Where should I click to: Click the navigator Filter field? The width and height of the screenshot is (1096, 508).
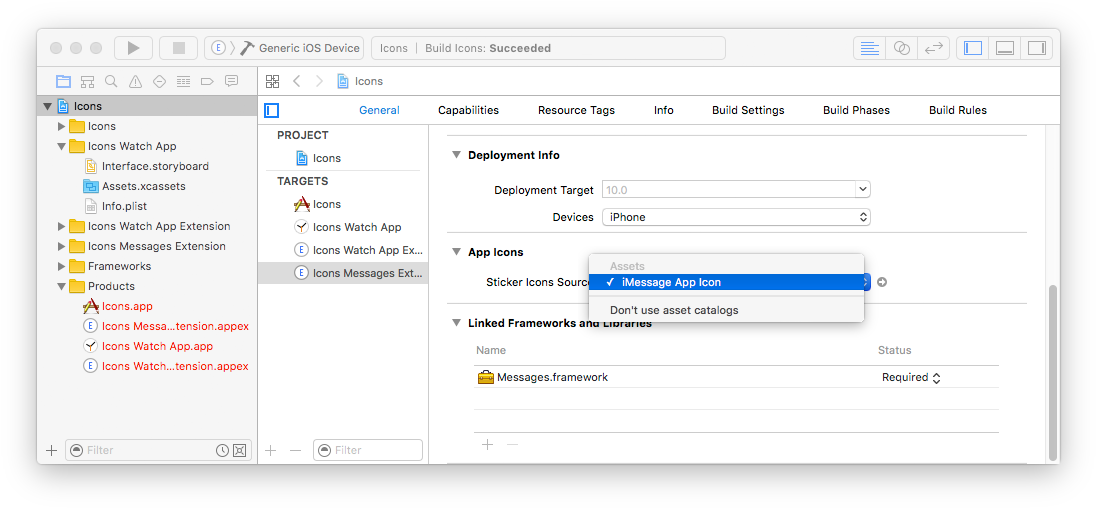pyautogui.click(x=158, y=450)
